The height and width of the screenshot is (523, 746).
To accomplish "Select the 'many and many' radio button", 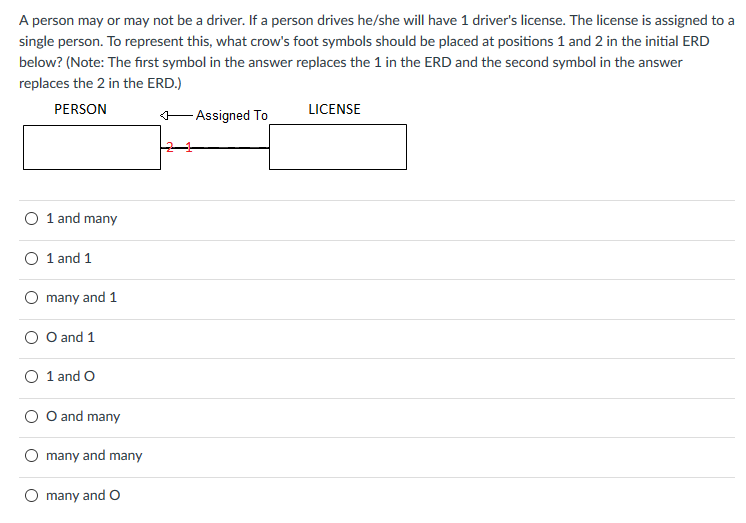I will [x=31, y=455].
